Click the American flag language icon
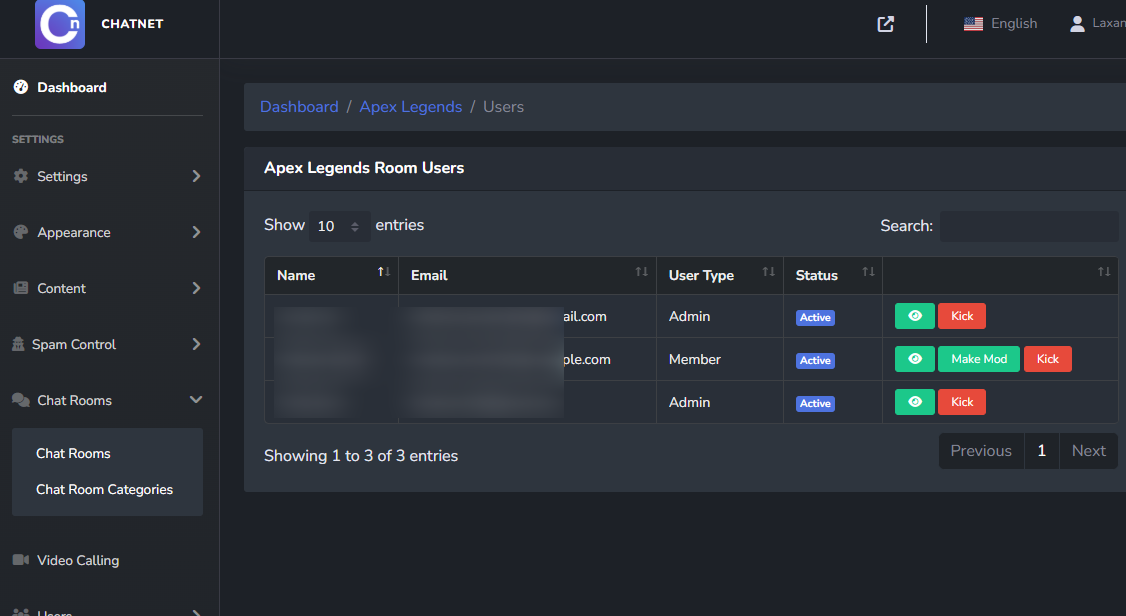 pyautogui.click(x=973, y=23)
